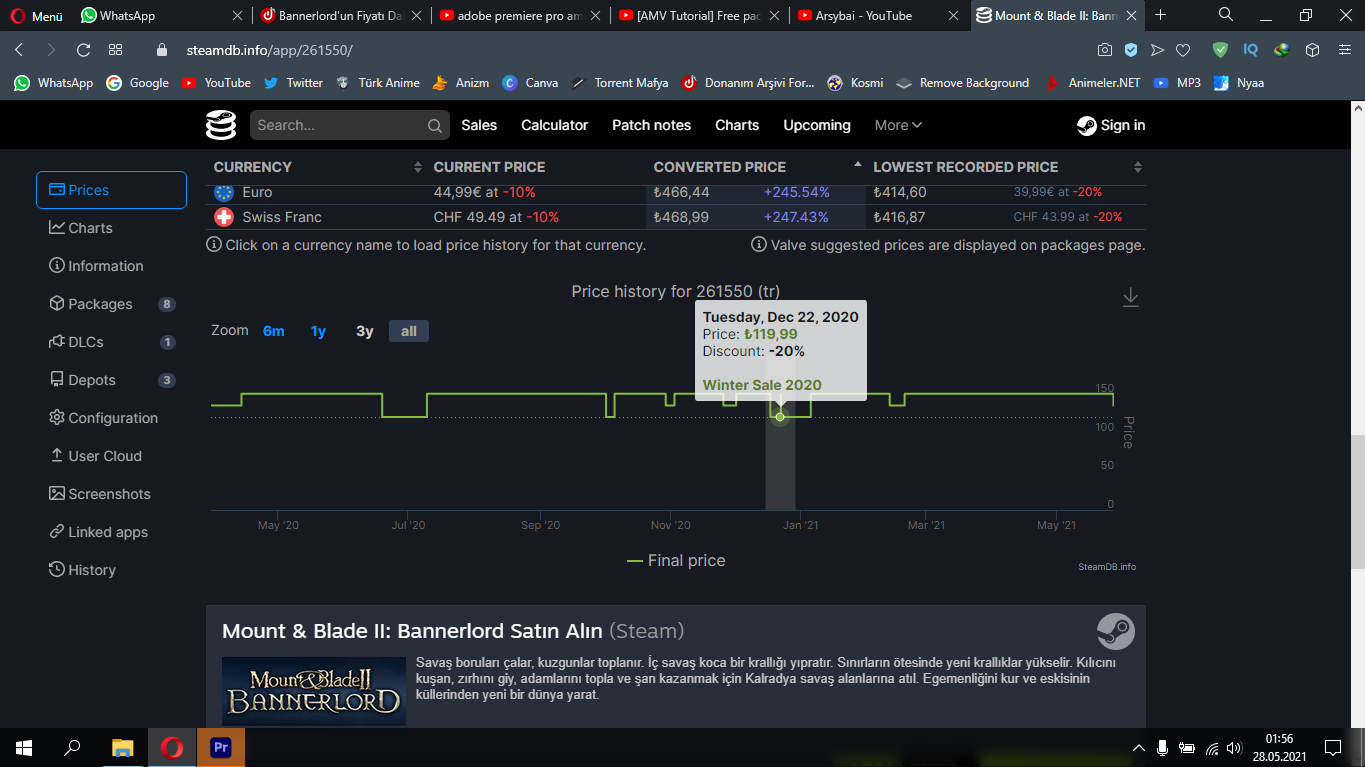Open the notification center icon
Image resolution: width=1365 pixels, height=767 pixels.
point(1332,747)
